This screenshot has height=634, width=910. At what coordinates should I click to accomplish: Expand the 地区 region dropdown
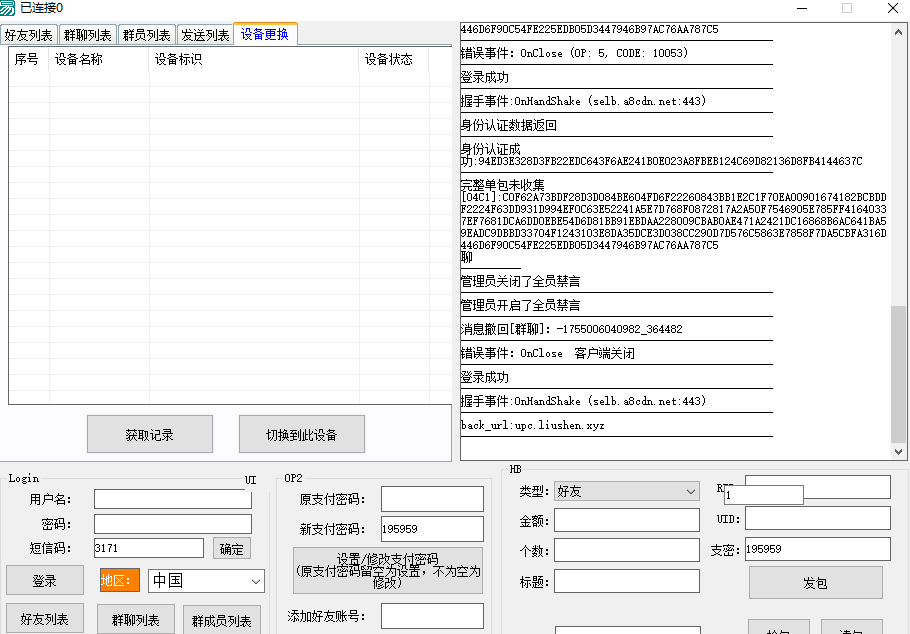click(x=255, y=581)
